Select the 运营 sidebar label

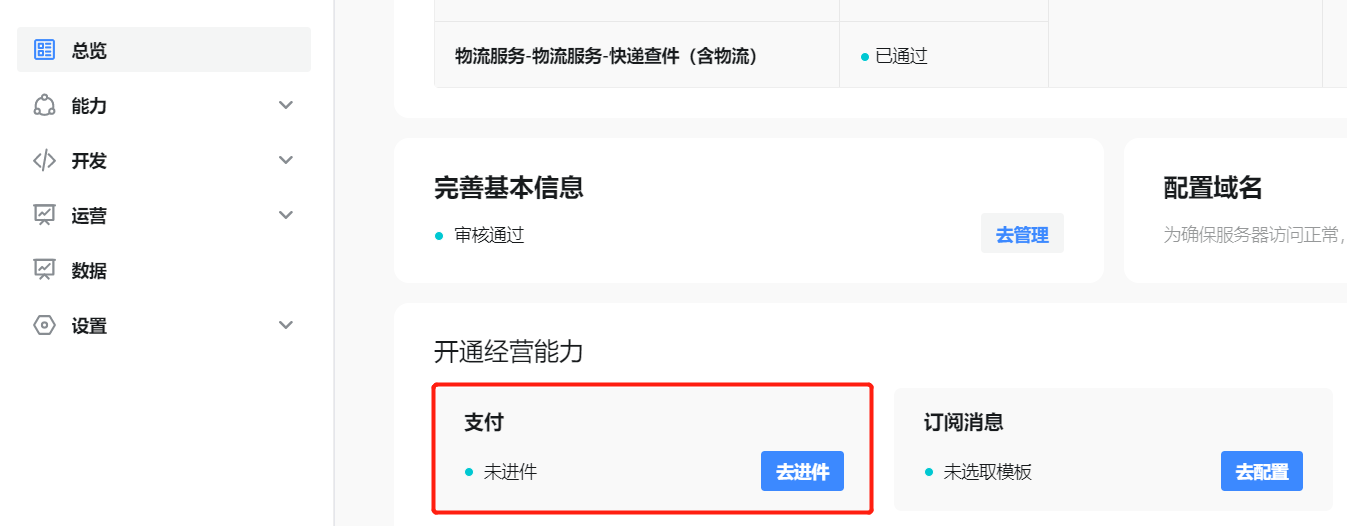click(x=89, y=215)
